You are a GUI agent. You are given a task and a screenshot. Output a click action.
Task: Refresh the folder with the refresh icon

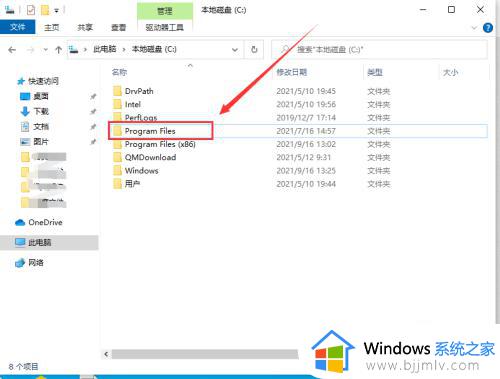254,50
